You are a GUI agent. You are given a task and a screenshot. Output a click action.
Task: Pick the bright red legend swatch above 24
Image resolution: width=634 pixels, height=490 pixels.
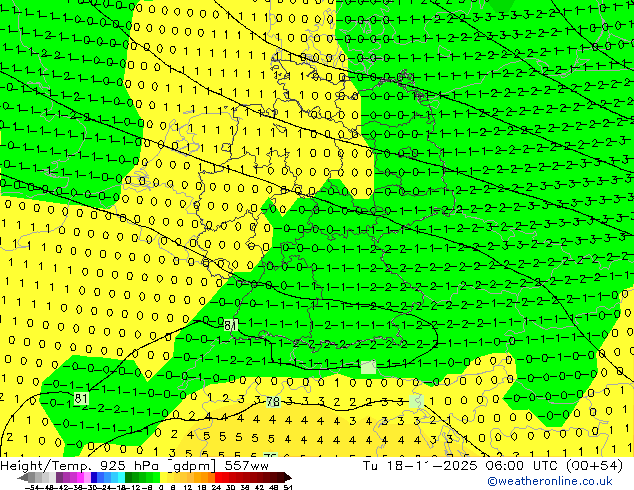[x=218, y=477]
